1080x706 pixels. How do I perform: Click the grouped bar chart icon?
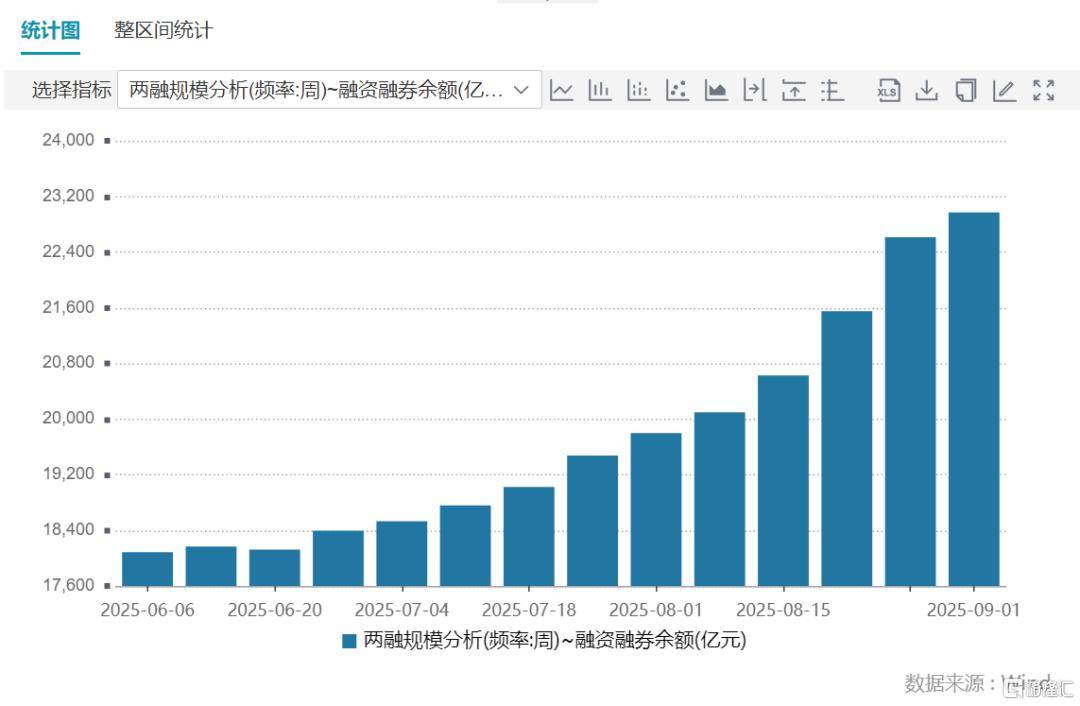point(639,90)
